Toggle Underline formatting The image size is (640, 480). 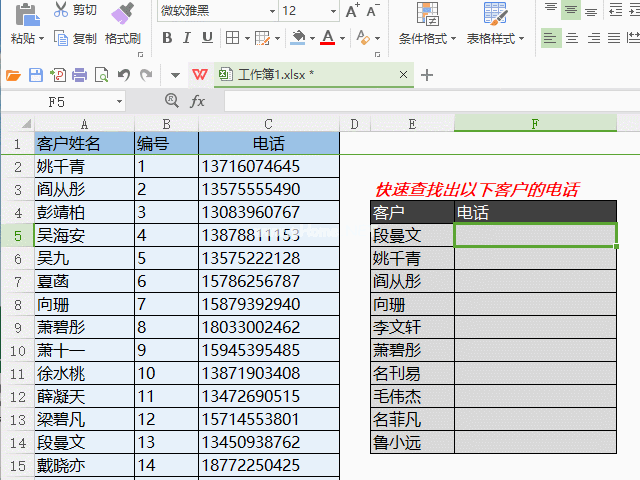(207, 38)
